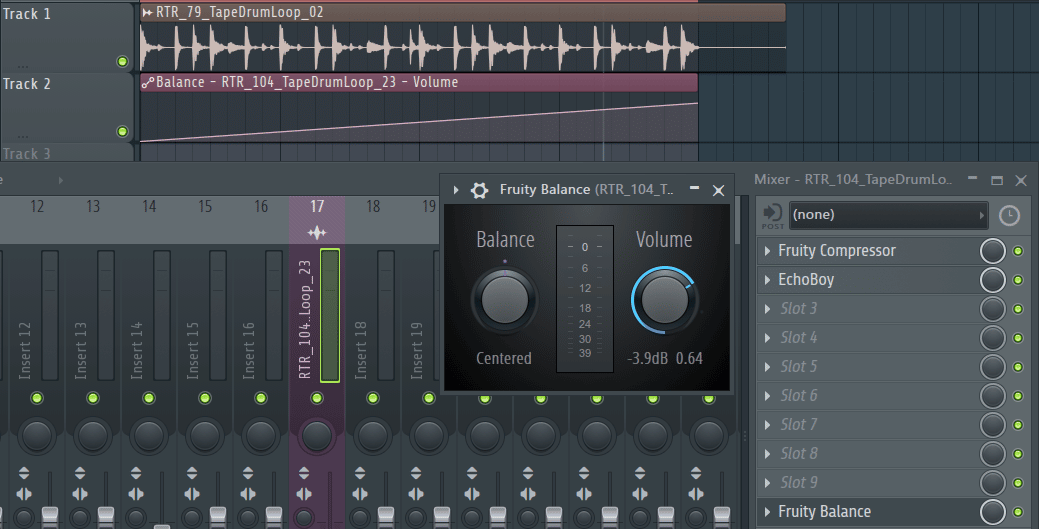This screenshot has height=529, width=1039.
Task: Toggle Fruity Compressor slot enable LED
Action: [1018, 251]
